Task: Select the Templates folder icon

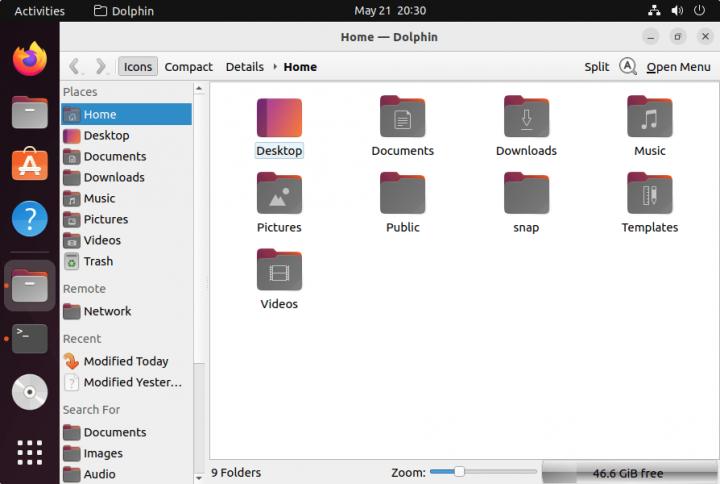Action: click(x=649, y=194)
